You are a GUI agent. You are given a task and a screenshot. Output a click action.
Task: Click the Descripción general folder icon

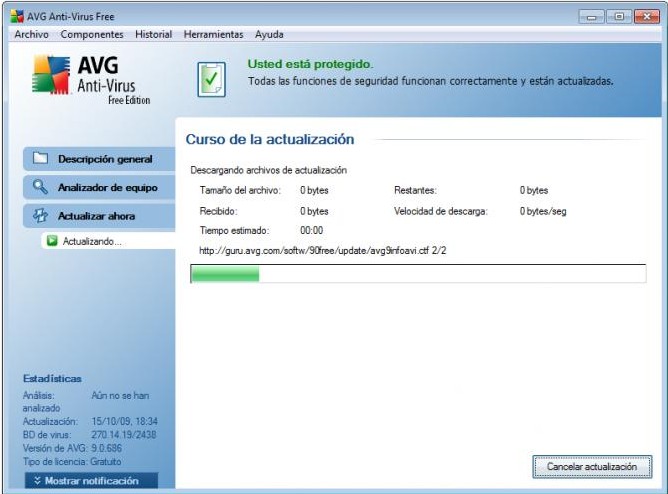coord(40,158)
